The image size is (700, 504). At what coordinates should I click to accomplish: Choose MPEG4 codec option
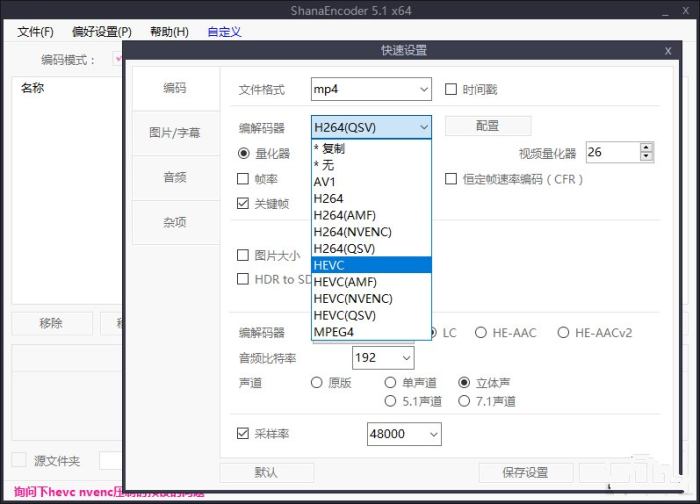pyautogui.click(x=371, y=332)
